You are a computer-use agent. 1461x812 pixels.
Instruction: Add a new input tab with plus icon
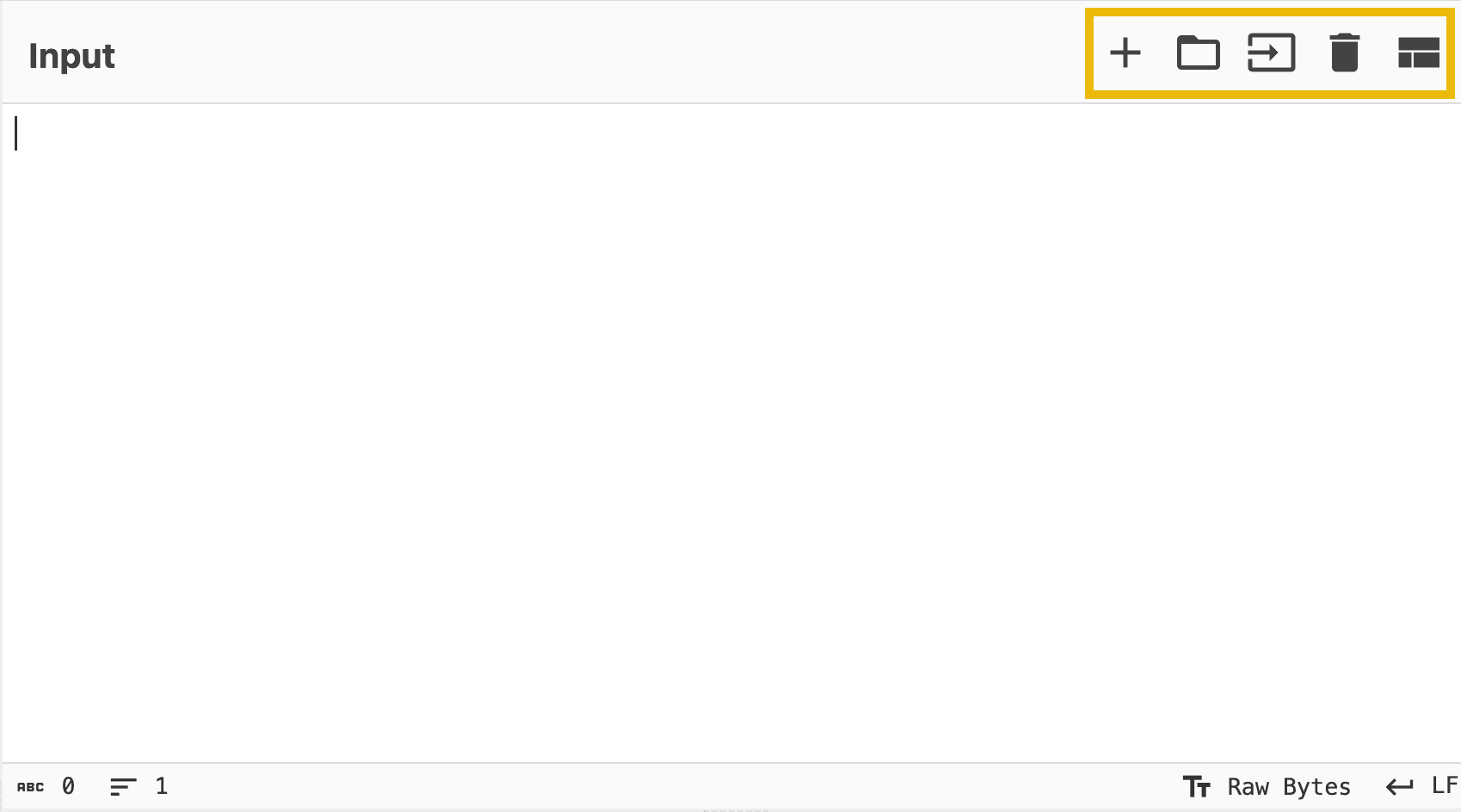(x=1125, y=53)
